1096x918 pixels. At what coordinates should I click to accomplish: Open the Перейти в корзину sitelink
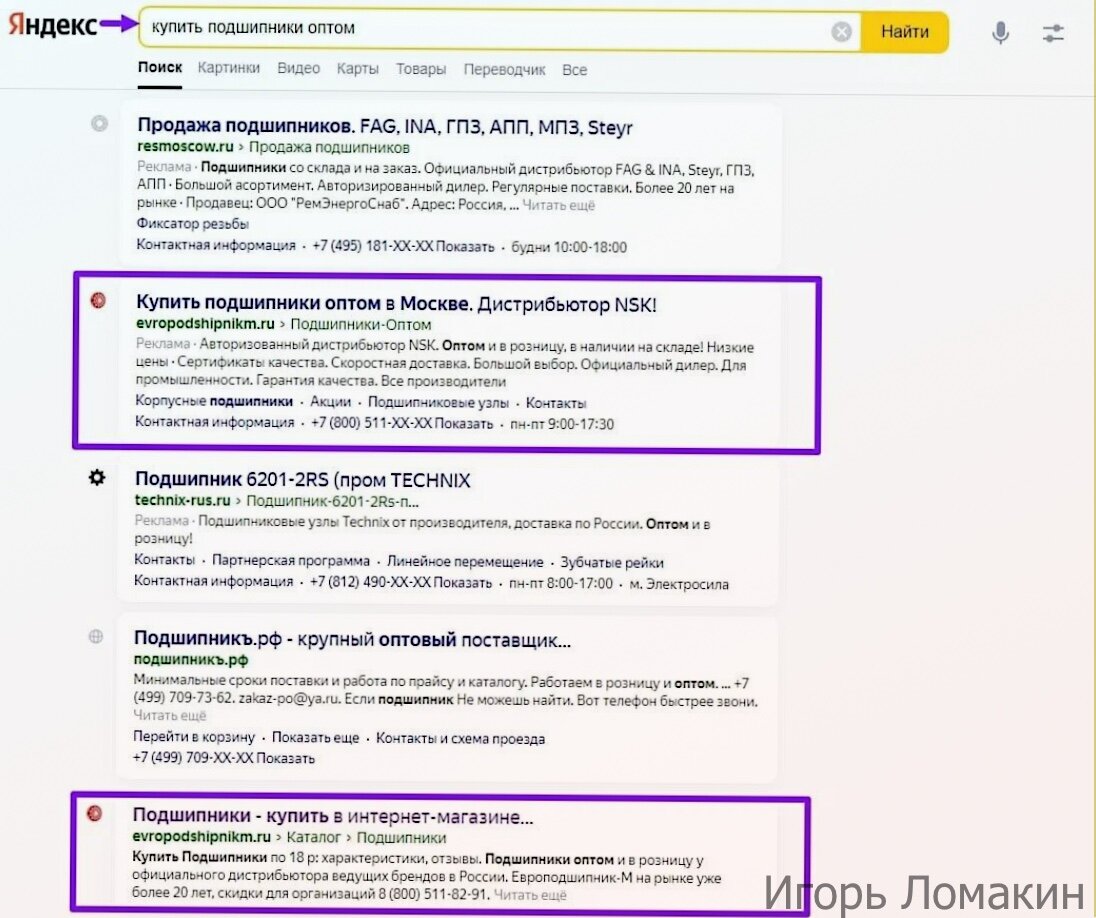coord(194,737)
